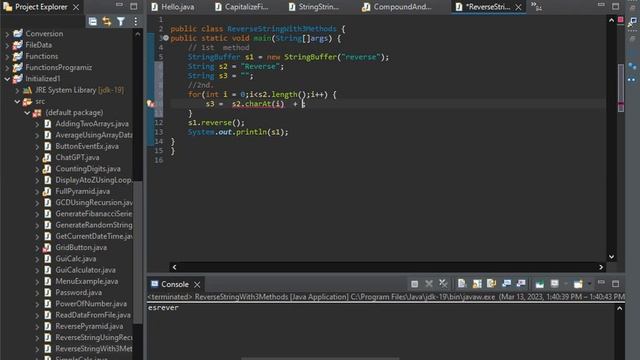
Task: Select GuiCalc.java file
Action: pyautogui.click(x=76, y=258)
